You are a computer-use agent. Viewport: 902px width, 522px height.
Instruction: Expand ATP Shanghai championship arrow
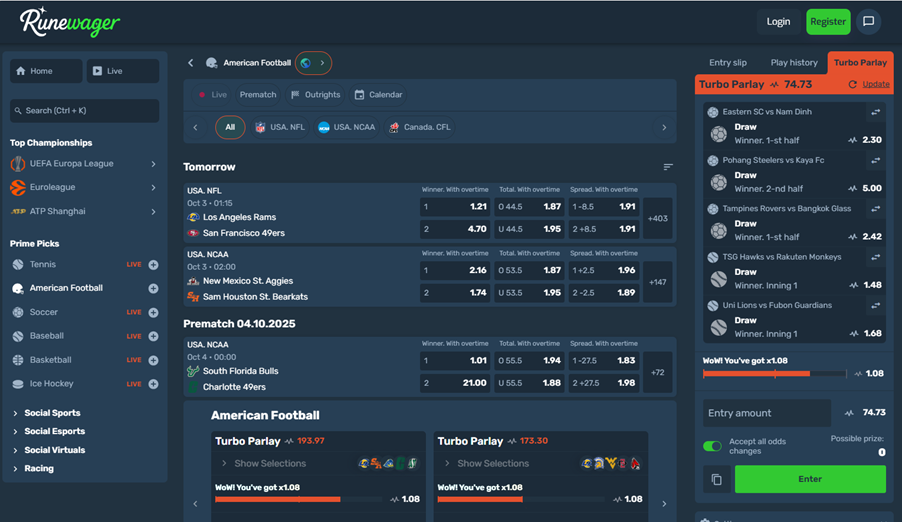click(154, 212)
